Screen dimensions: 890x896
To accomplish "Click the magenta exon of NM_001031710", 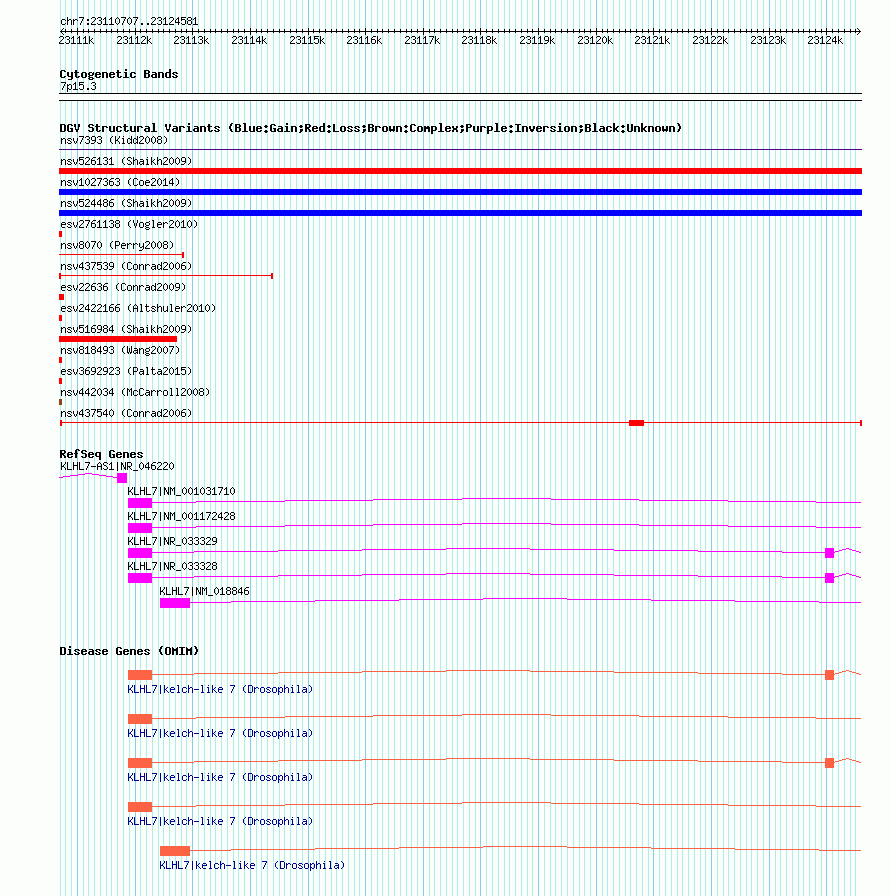I will 140,503.
